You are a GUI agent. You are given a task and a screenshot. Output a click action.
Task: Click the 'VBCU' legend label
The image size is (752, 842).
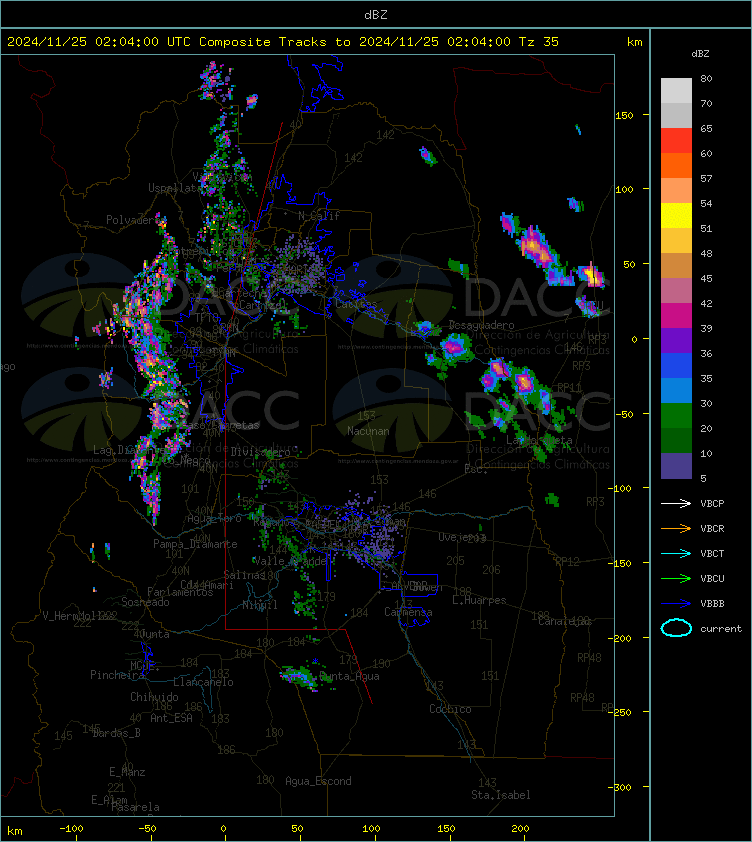point(712,579)
